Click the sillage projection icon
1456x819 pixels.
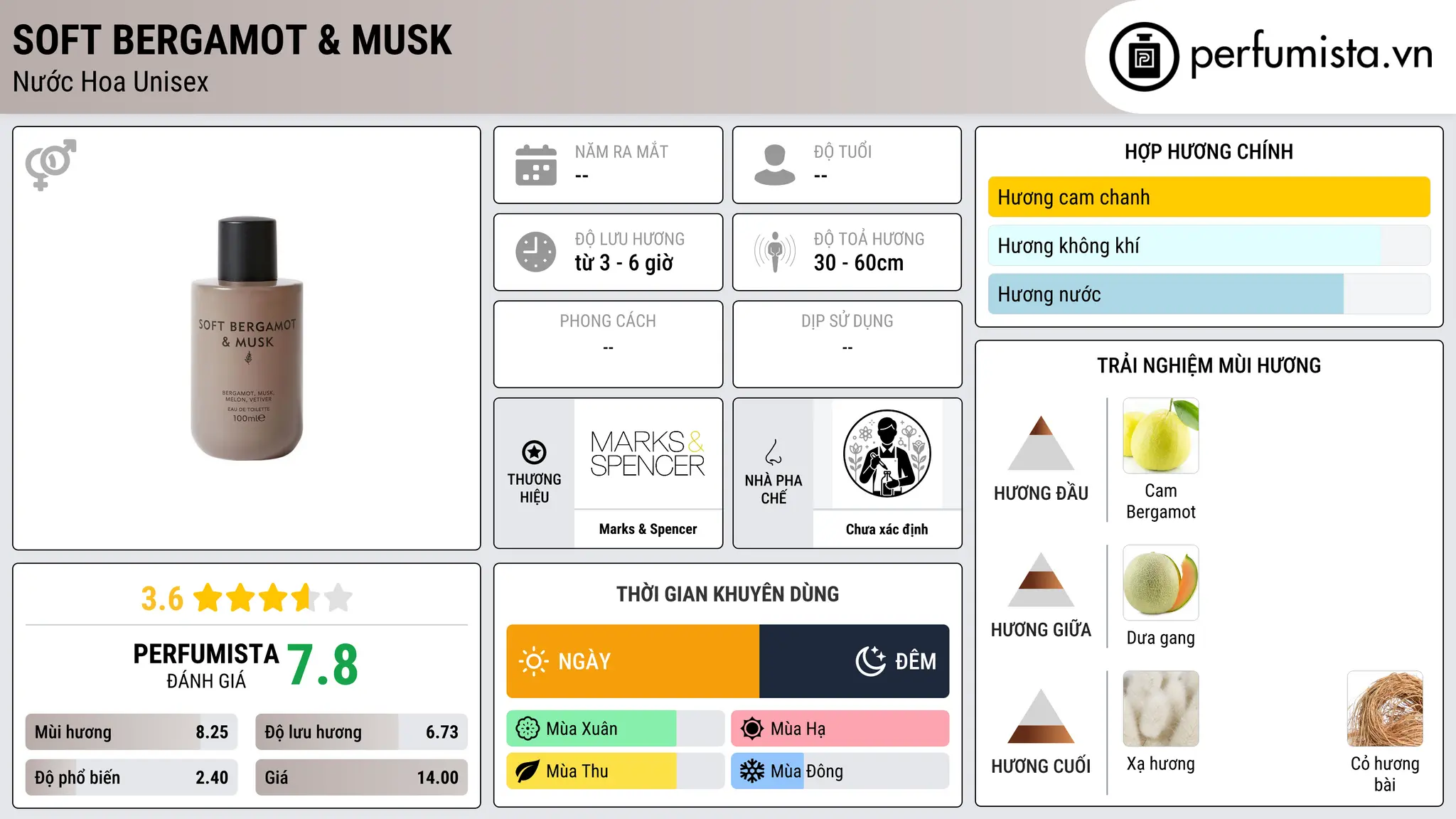(774, 252)
